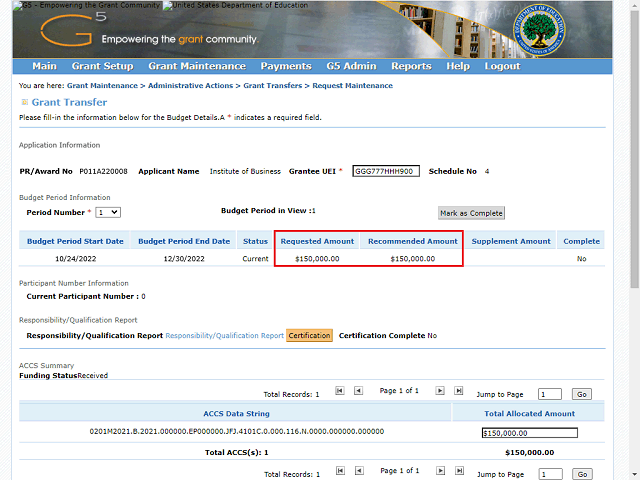This screenshot has width=640, height=480.
Task: Click Go button in upper pagination
Action: click(582, 394)
